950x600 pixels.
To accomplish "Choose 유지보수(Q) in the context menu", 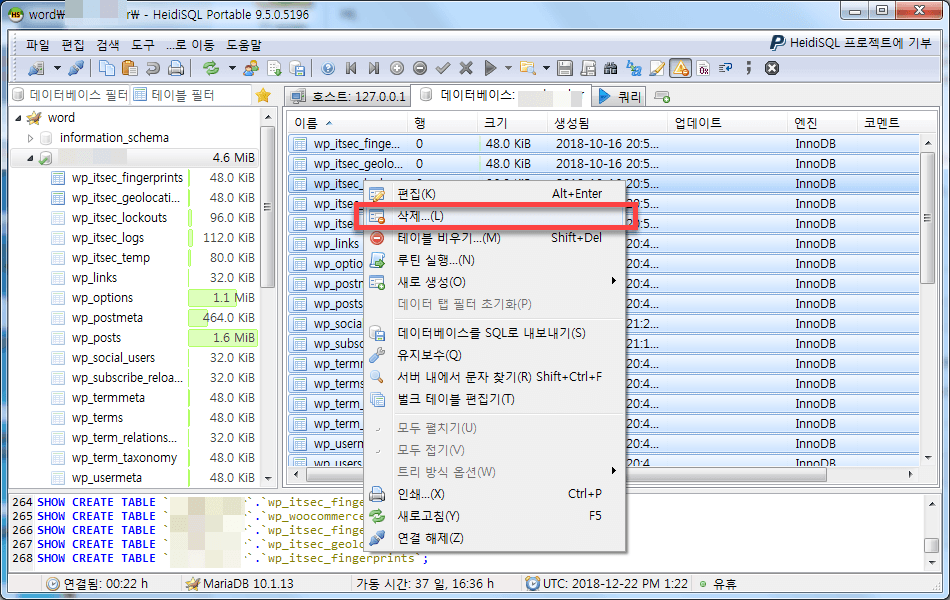I will pos(494,355).
